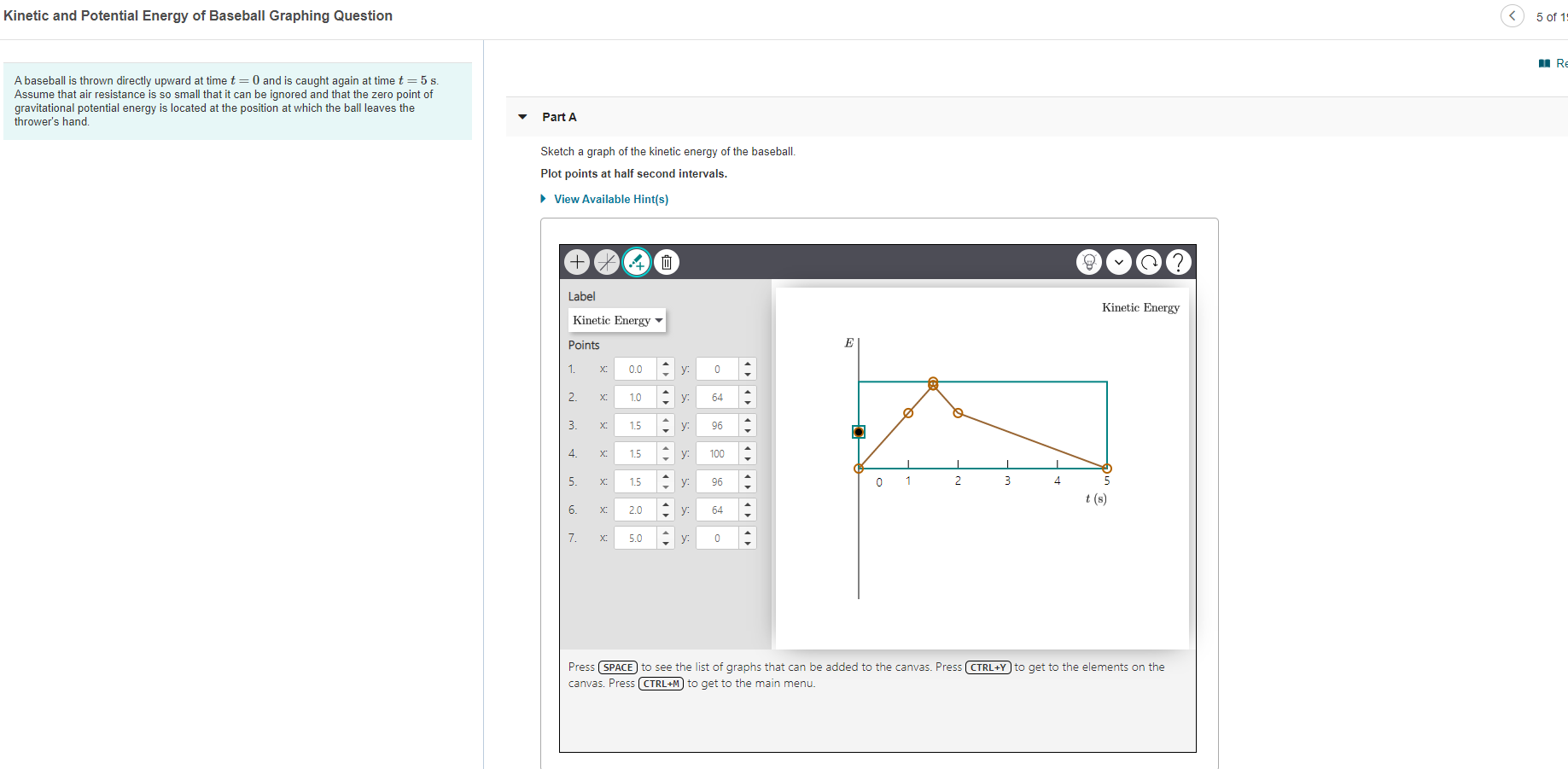Select the plotted point at t=5 on the graph
Image resolution: width=1568 pixels, height=769 pixels.
(1107, 468)
